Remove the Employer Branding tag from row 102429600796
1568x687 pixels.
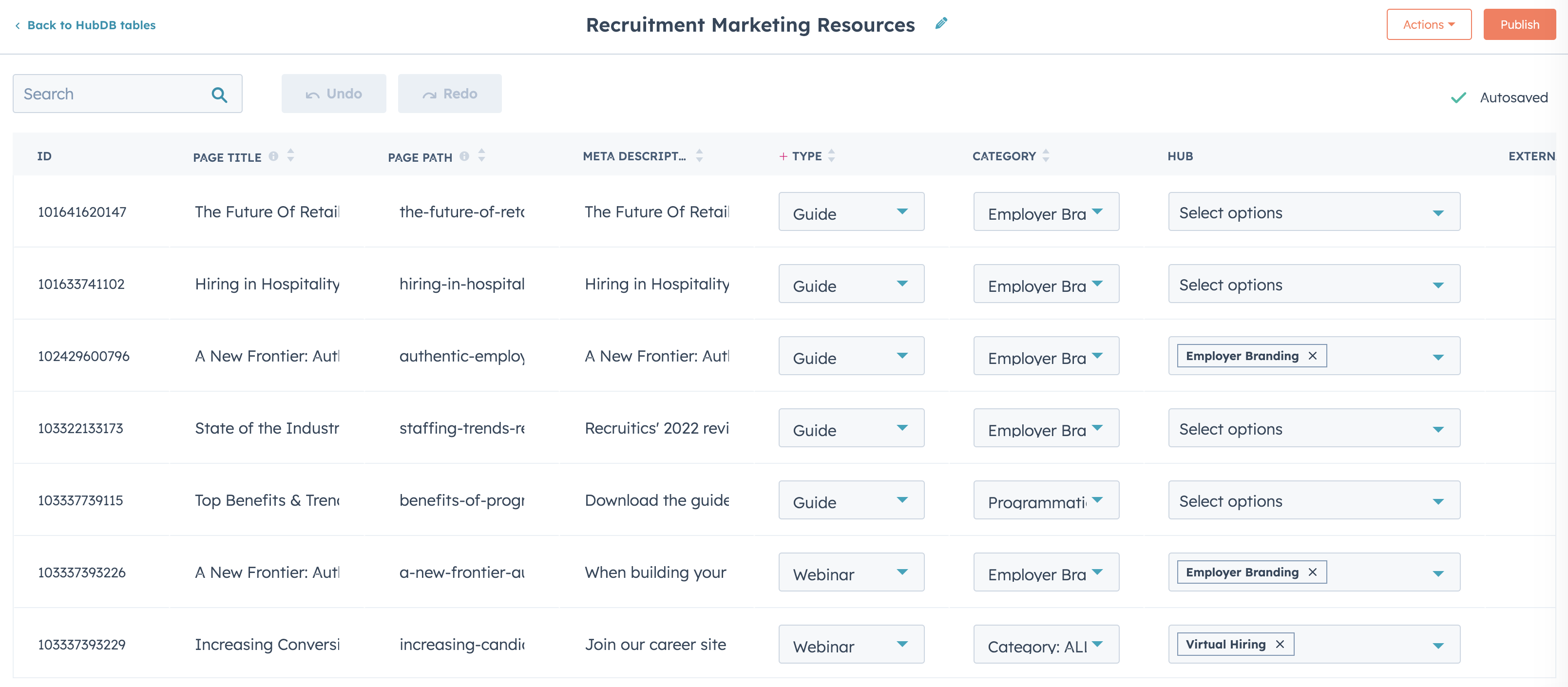(x=1313, y=355)
